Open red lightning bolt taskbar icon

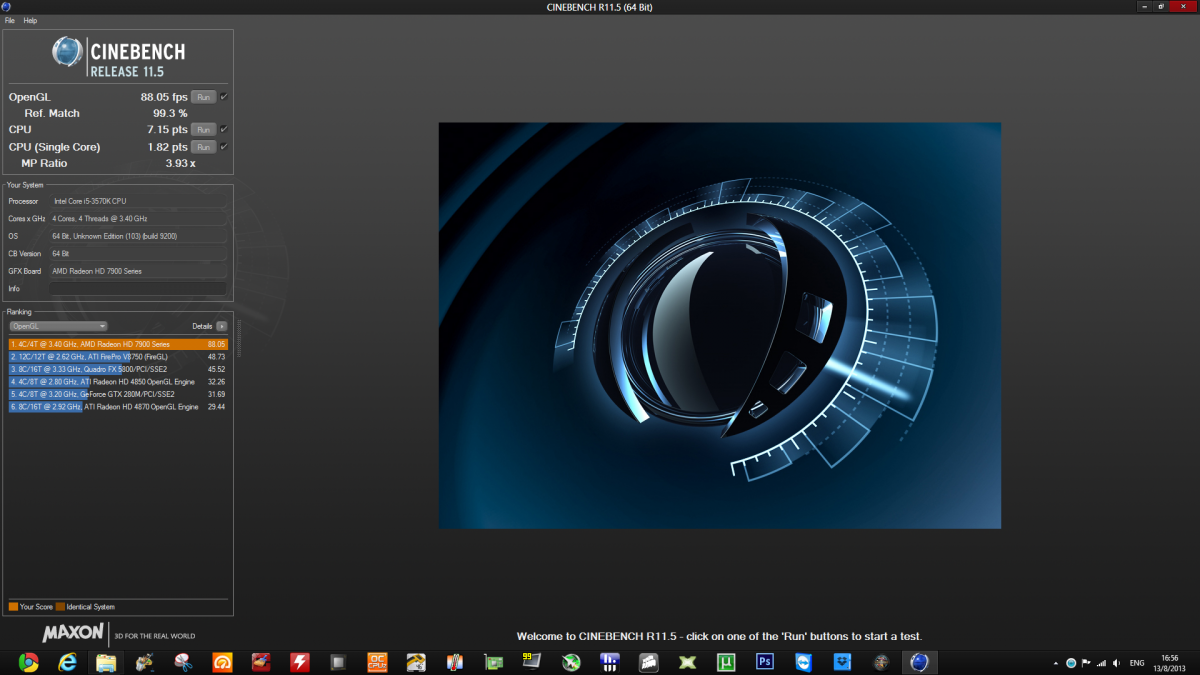pyautogui.click(x=300, y=662)
